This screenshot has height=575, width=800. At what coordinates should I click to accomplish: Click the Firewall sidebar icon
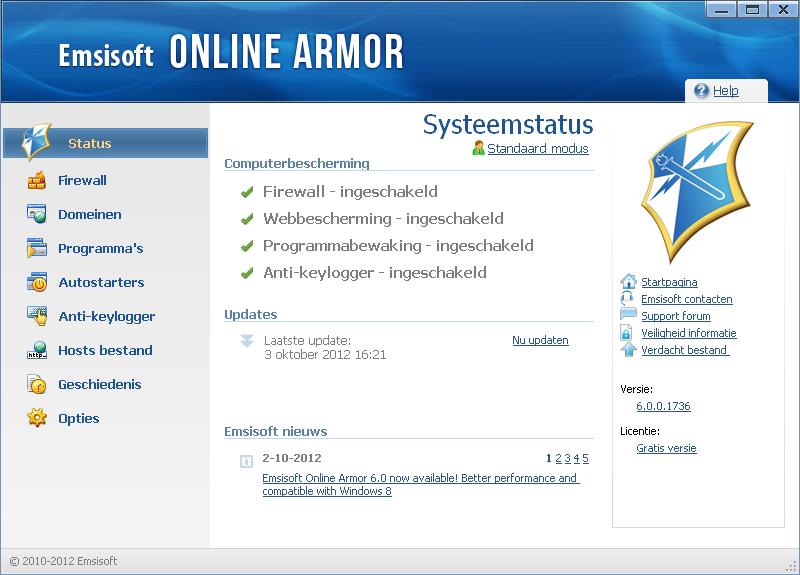point(37,181)
